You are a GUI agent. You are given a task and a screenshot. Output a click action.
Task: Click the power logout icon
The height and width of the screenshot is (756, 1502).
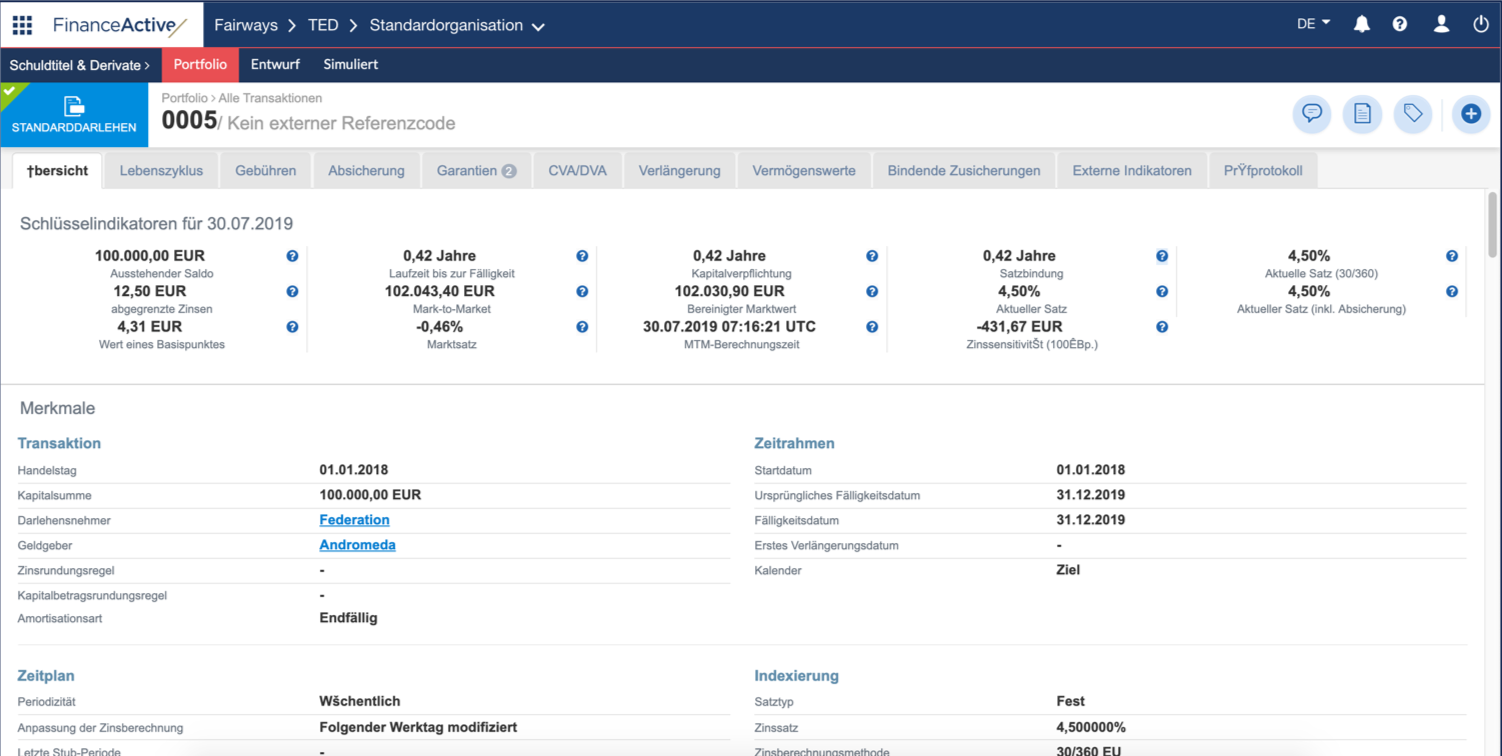click(x=1480, y=24)
